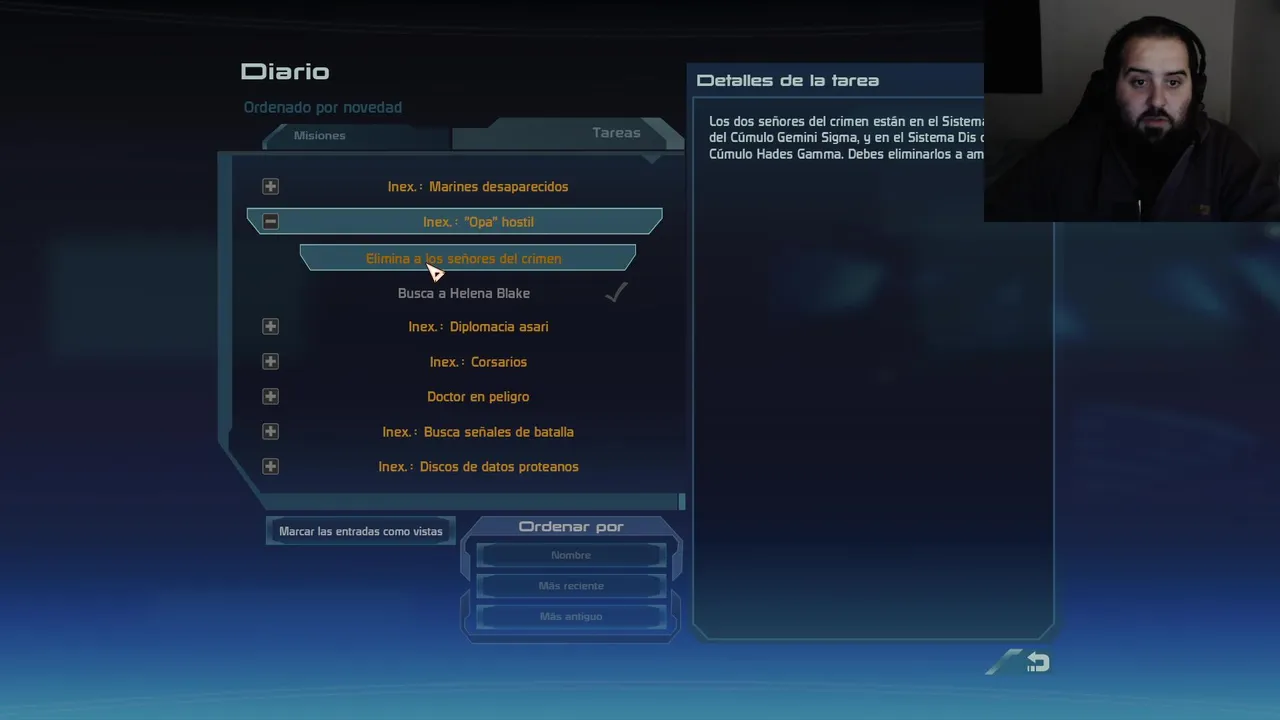Expand the Doctor en peligro entry
Screen dimensions: 1280x720
(x=270, y=397)
